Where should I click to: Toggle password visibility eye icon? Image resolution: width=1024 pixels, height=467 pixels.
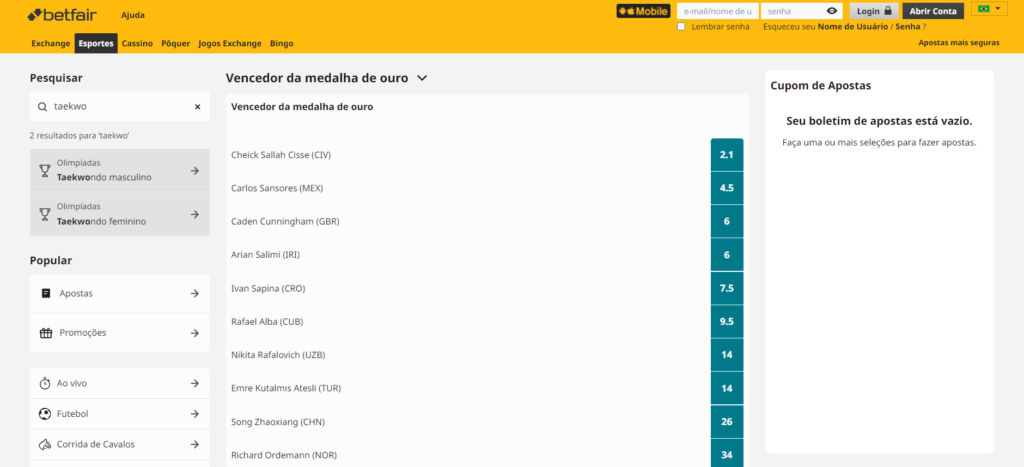click(x=831, y=11)
